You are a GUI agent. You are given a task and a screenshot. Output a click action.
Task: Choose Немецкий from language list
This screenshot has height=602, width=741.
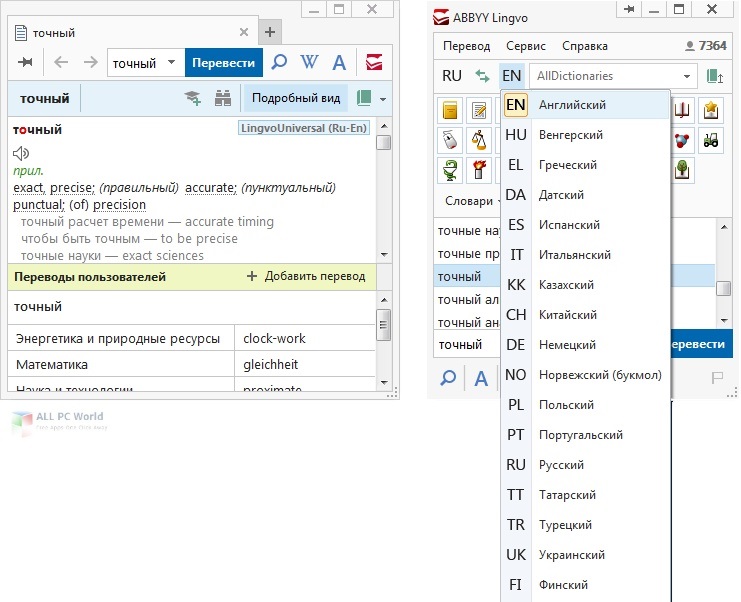tap(586, 344)
